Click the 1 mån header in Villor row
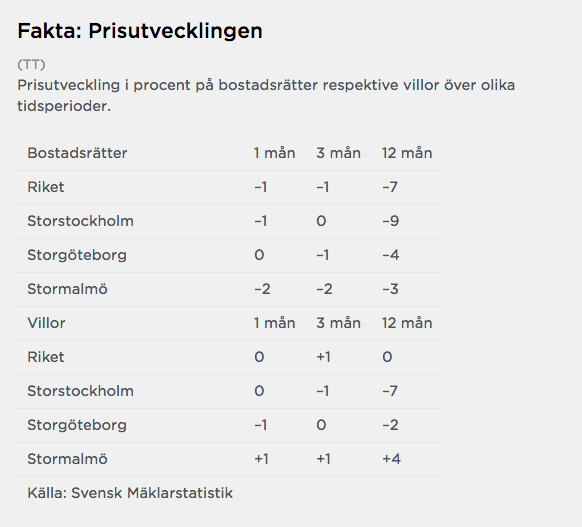Image resolution: width=582 pixels, height=527 pixels. tap(275, 323)
